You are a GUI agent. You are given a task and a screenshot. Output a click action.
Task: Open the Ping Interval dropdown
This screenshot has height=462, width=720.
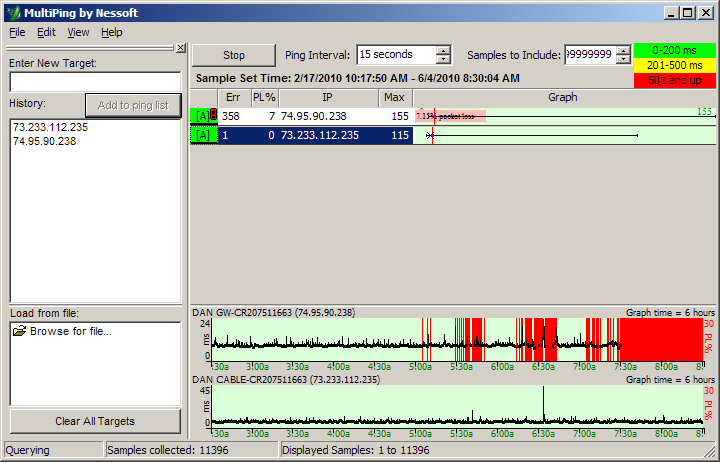point(396,55)
